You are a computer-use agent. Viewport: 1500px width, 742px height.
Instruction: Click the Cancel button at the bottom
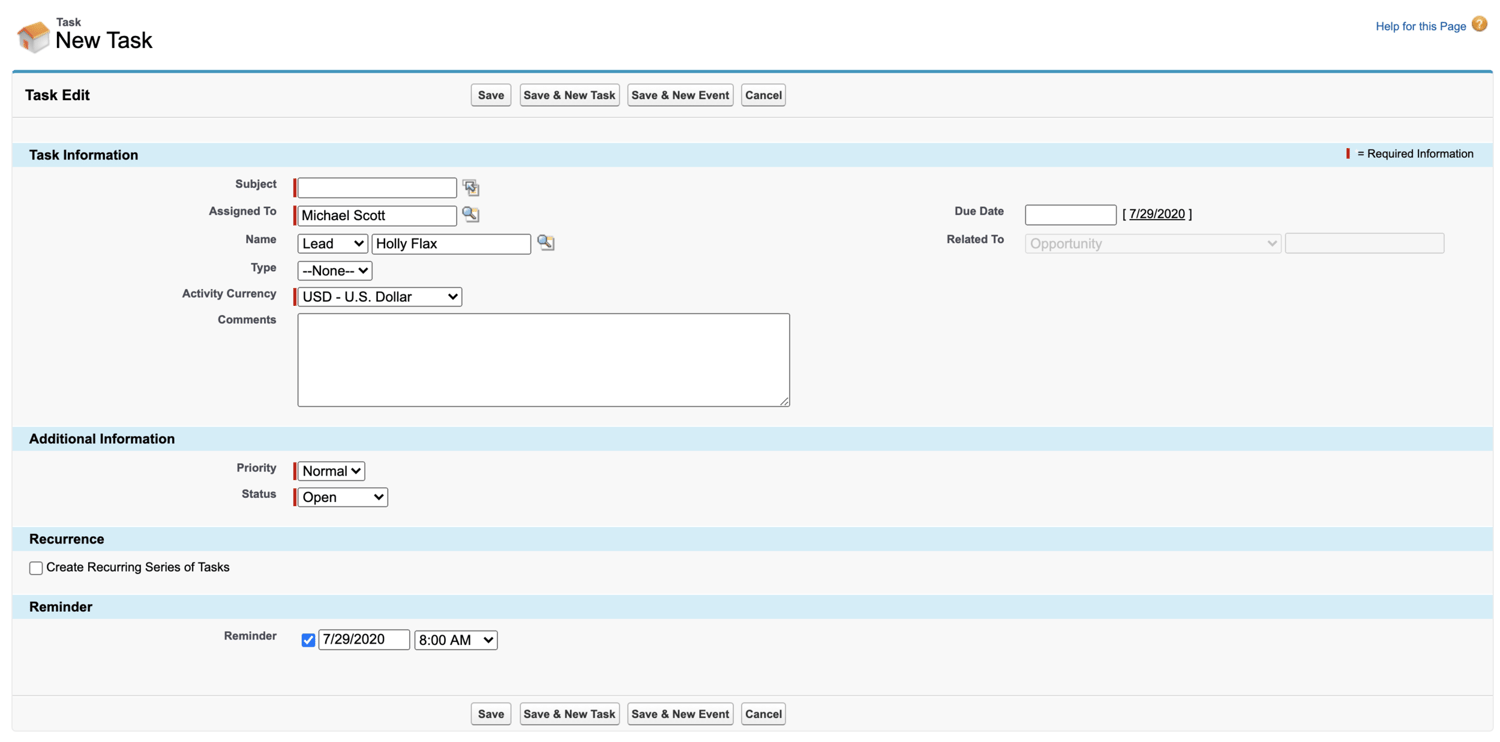pos(763,714)
